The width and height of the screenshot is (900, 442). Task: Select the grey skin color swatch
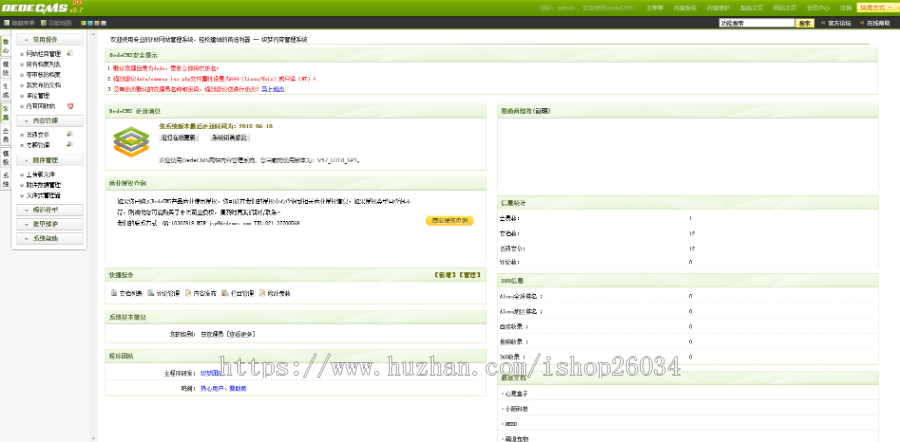[103, 23]
